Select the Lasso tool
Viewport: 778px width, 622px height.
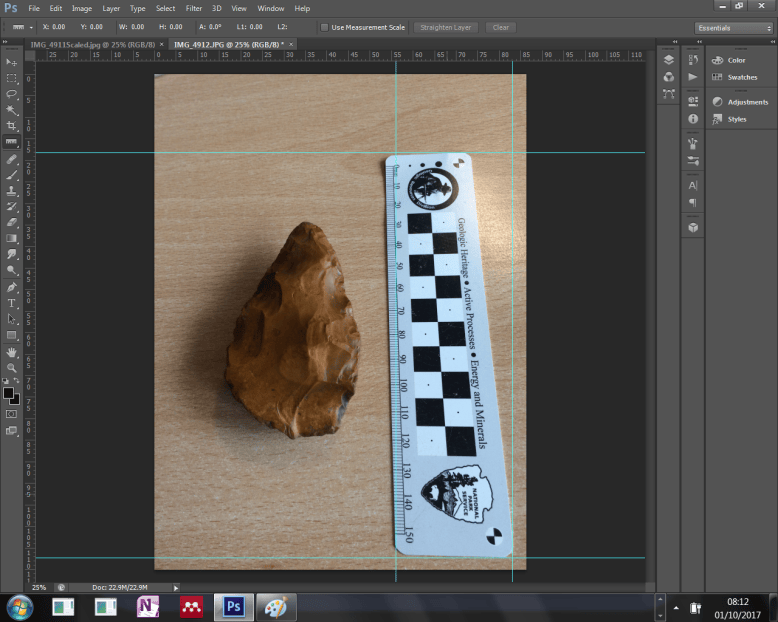pos(11,94)
